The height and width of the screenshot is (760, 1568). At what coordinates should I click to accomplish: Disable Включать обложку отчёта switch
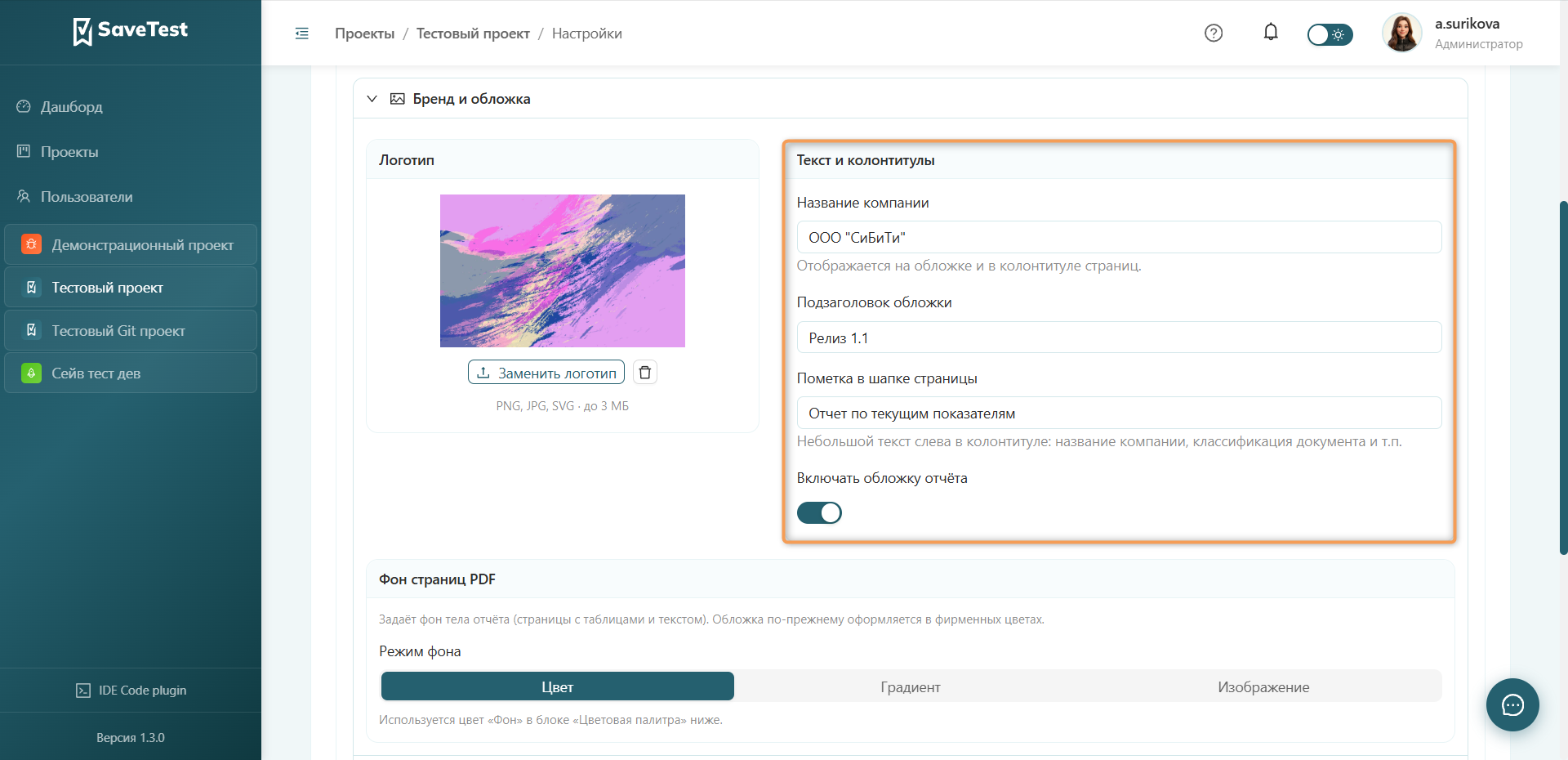pyautogui.click(x=819, y=512)
